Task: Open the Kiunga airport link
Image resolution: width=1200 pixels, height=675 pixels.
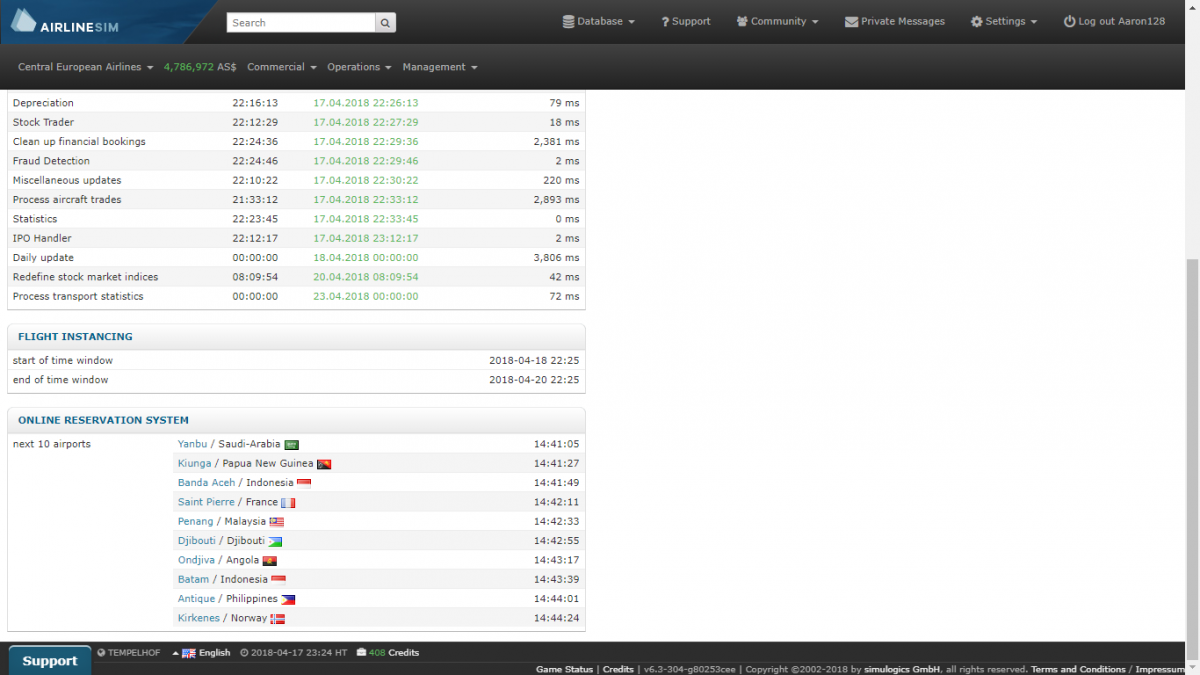Action: point(195,464)
